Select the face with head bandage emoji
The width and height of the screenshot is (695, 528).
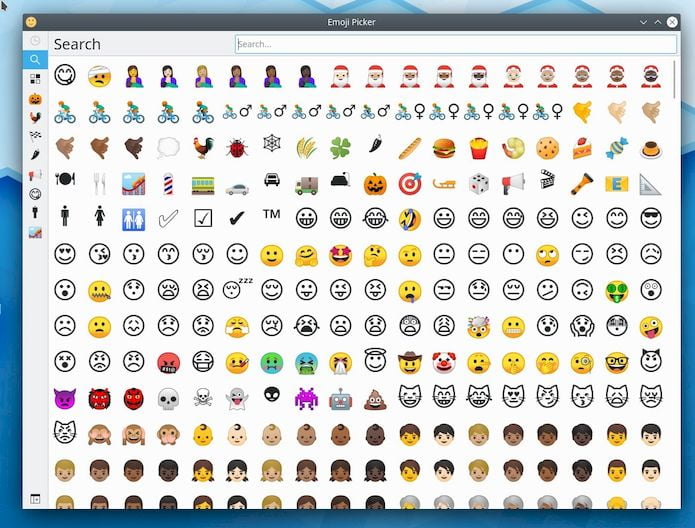click(99, 76)
